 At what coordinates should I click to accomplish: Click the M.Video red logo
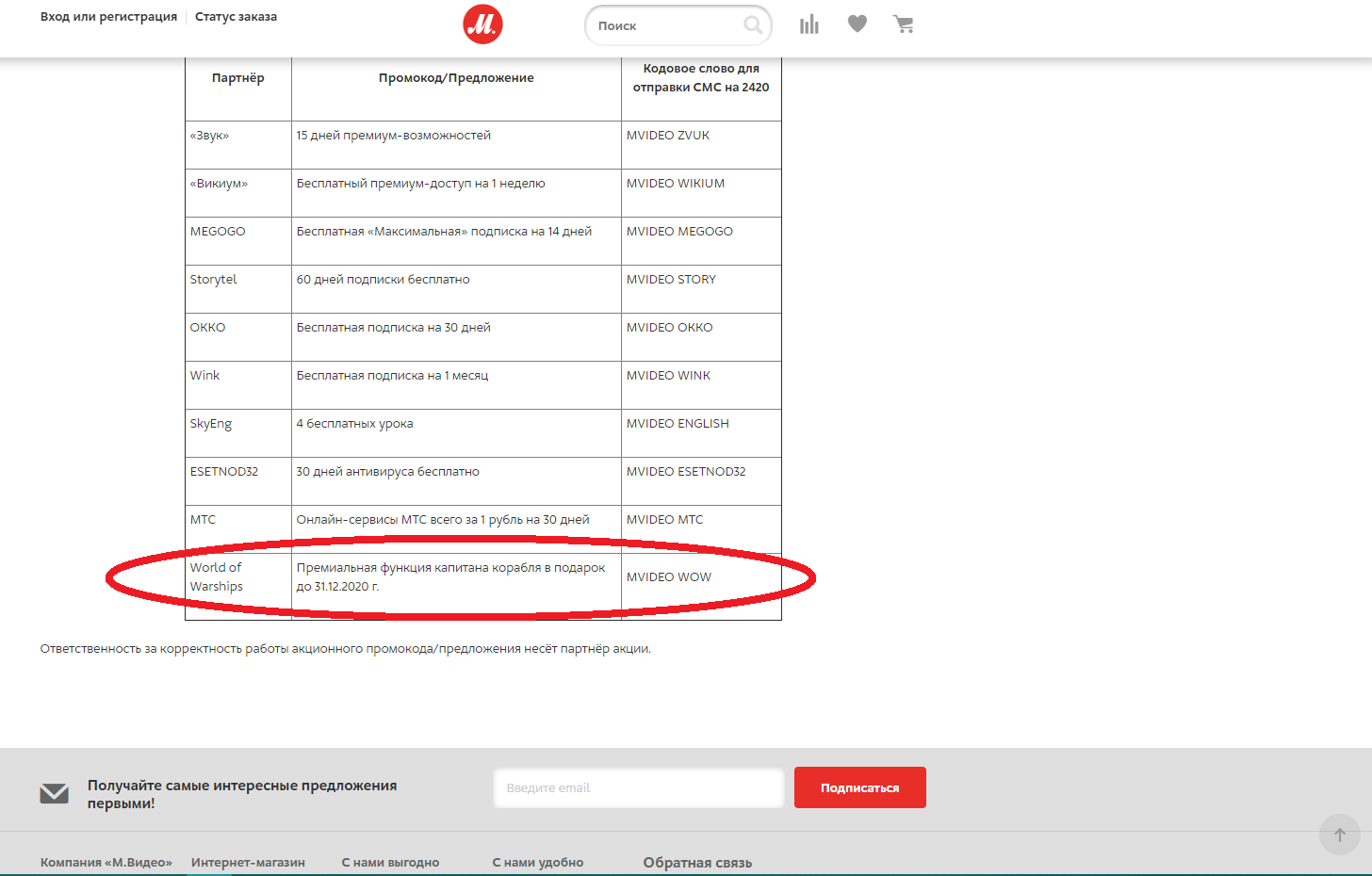pos(482,24)
